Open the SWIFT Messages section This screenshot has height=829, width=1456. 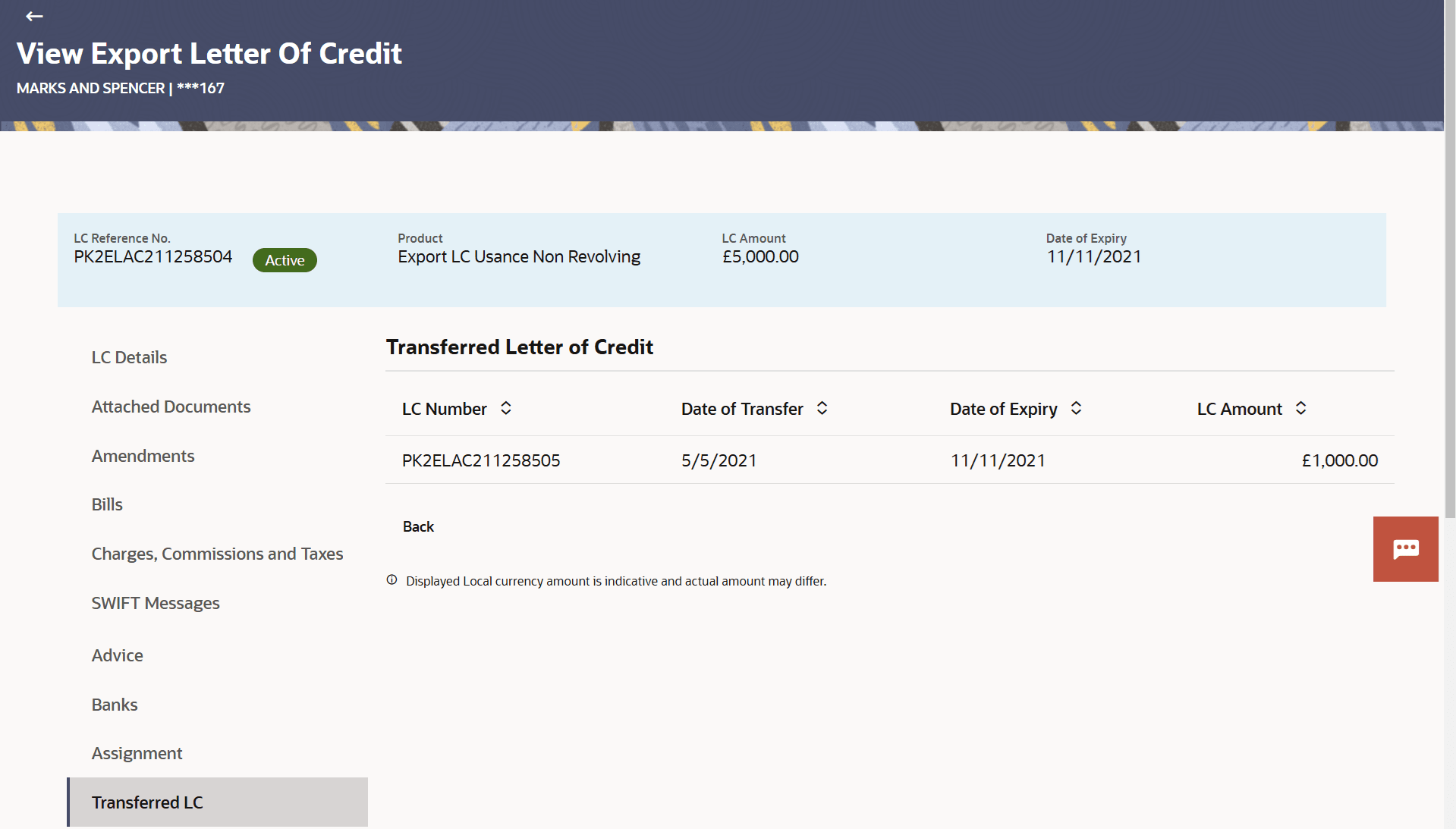155,603
